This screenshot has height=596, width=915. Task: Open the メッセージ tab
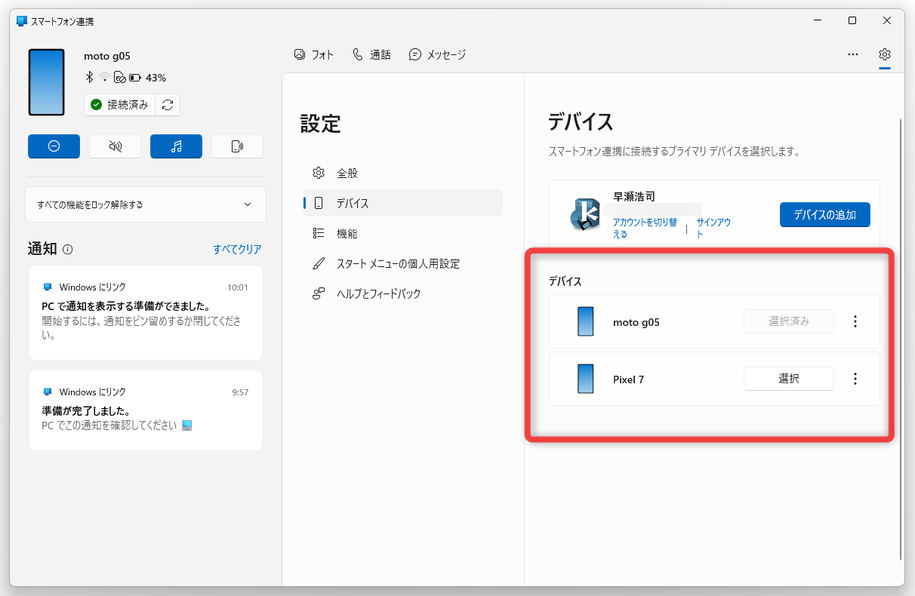click(438, 55)
